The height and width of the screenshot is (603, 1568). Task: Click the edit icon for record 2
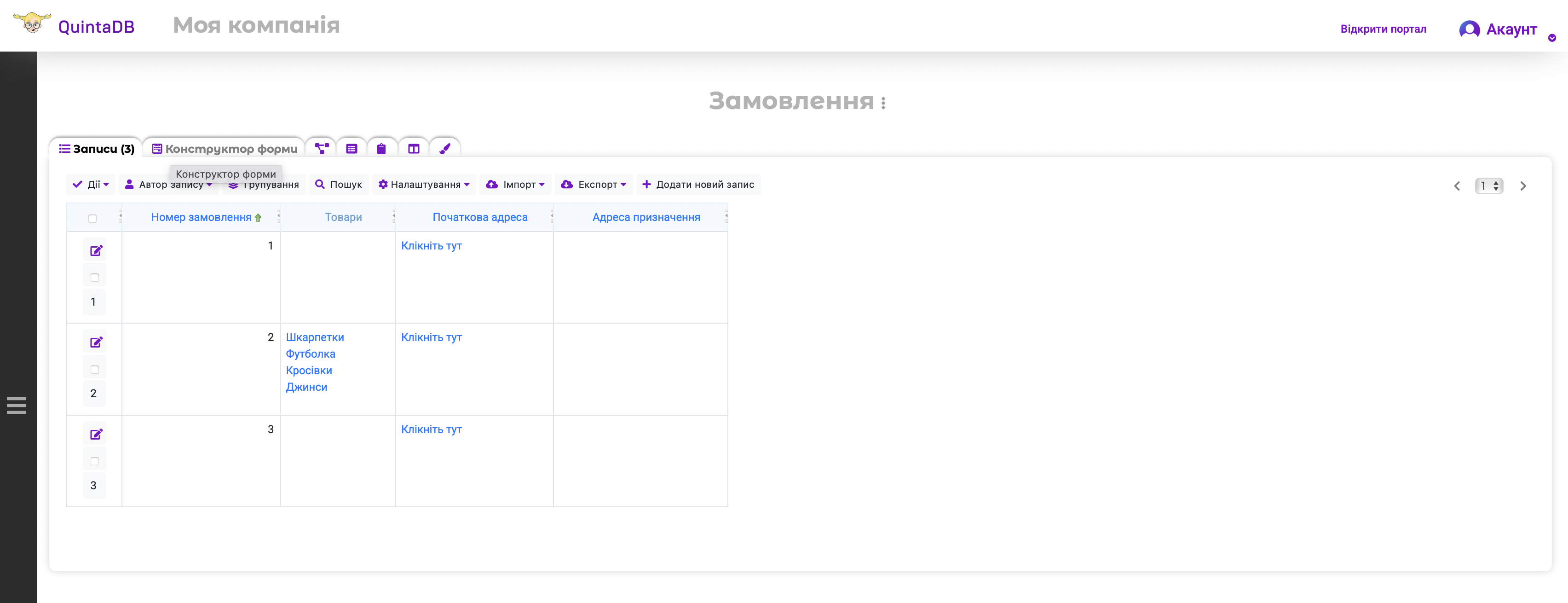(x=96, y=342)
